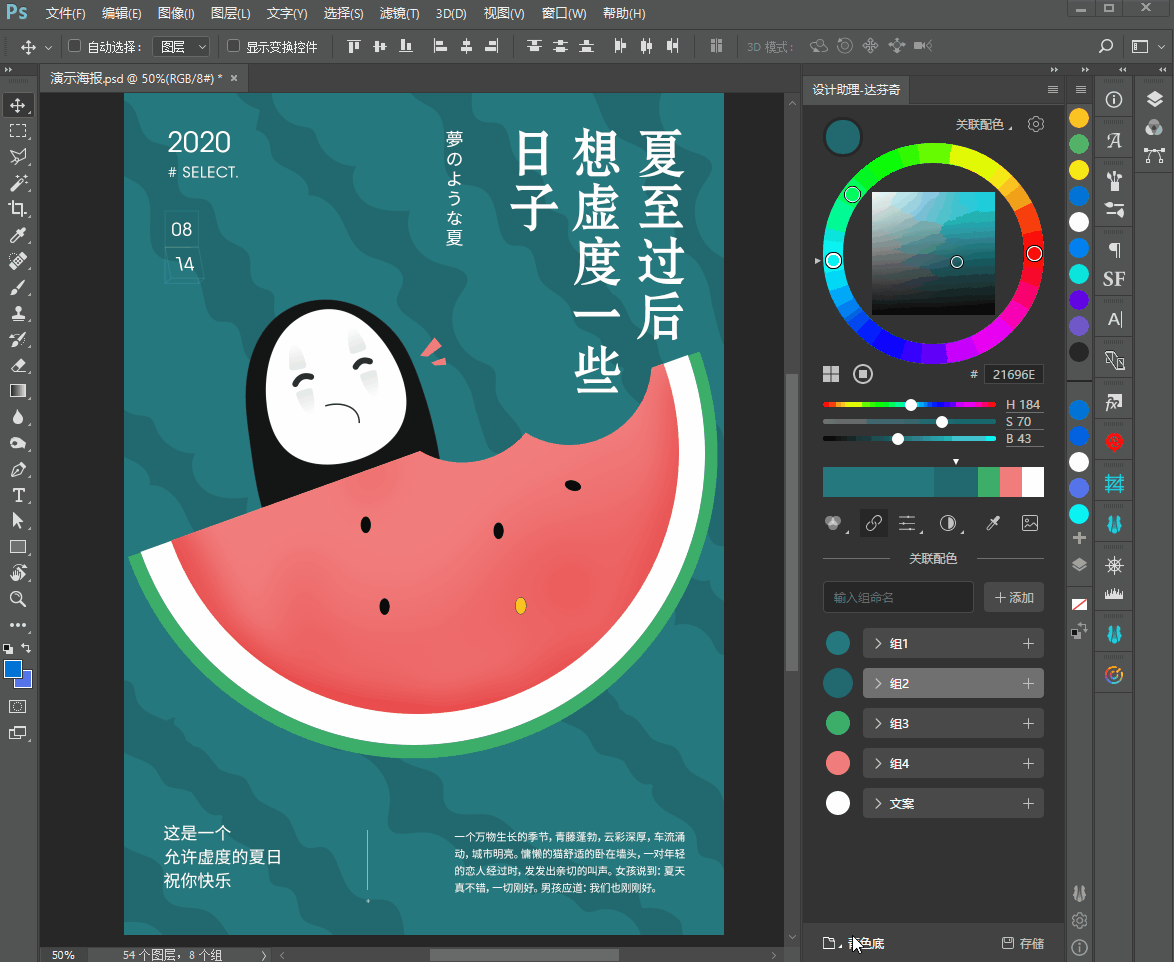Image resolution: width=1174 pixels, height=962 pixels.
Task: Add color to 组3 with plus
Action: (1028, 724)
